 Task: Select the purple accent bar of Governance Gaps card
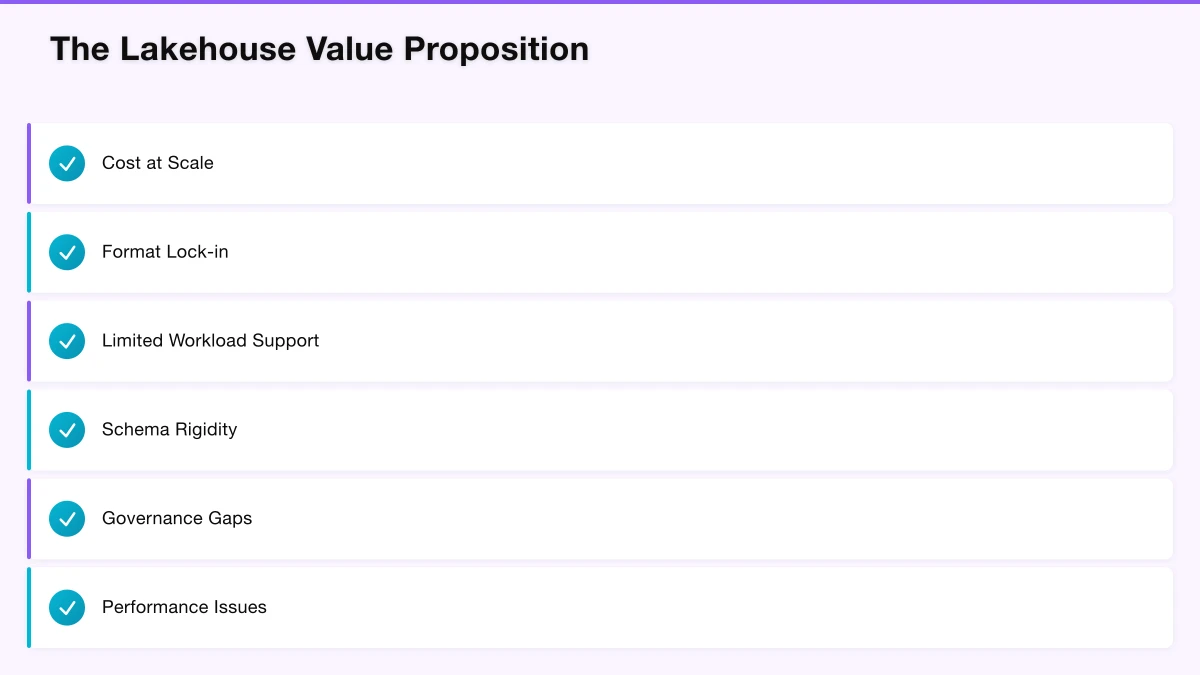click(29, 519)
